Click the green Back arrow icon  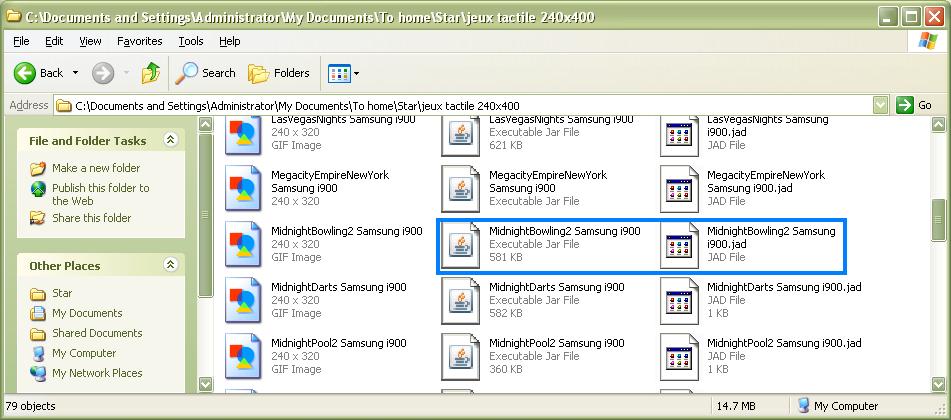click(25, 73)
